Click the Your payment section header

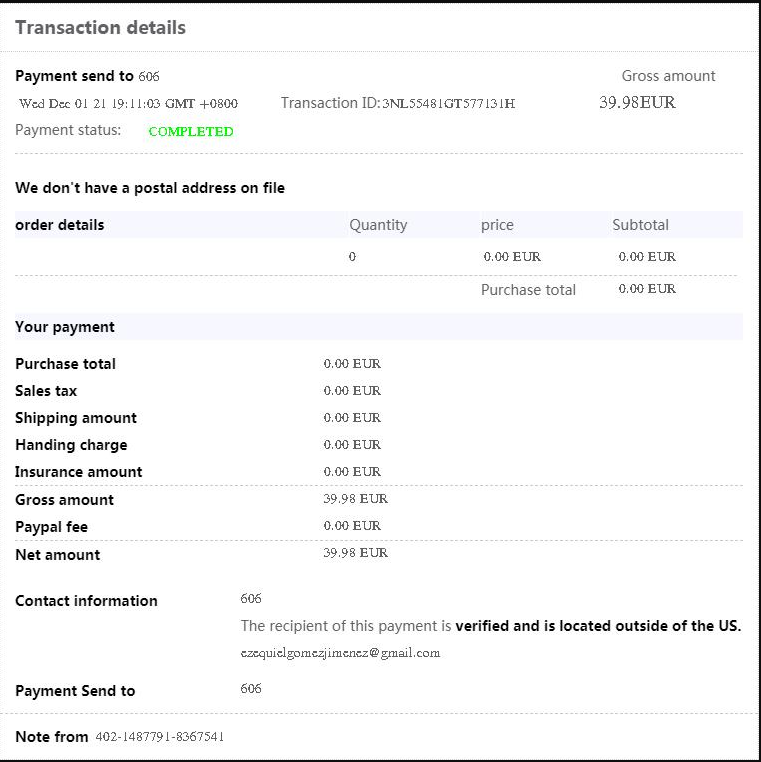pyautogui.click(x=65, y=327)
